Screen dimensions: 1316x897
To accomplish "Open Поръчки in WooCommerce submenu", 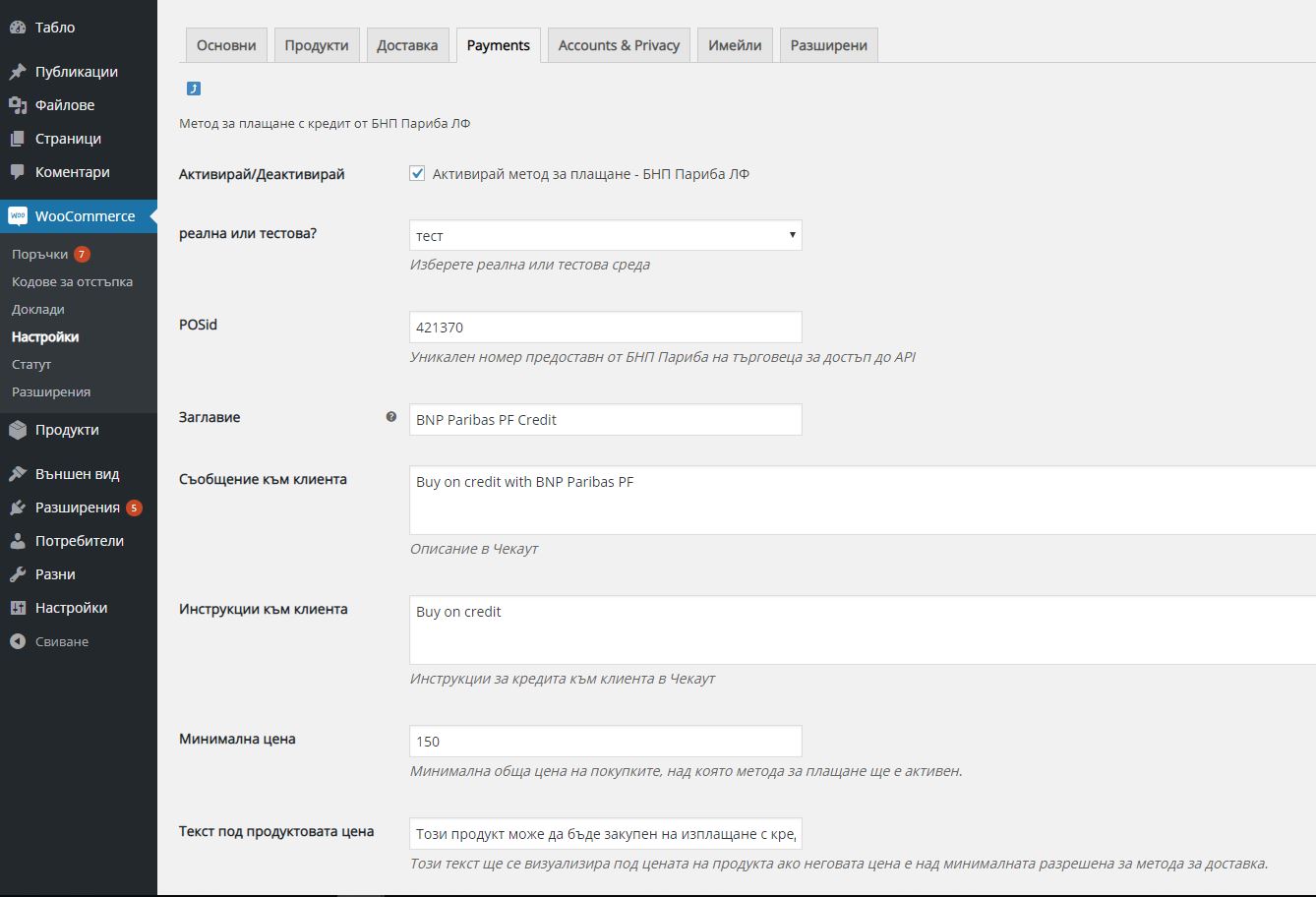I will [x=40, y=254].
